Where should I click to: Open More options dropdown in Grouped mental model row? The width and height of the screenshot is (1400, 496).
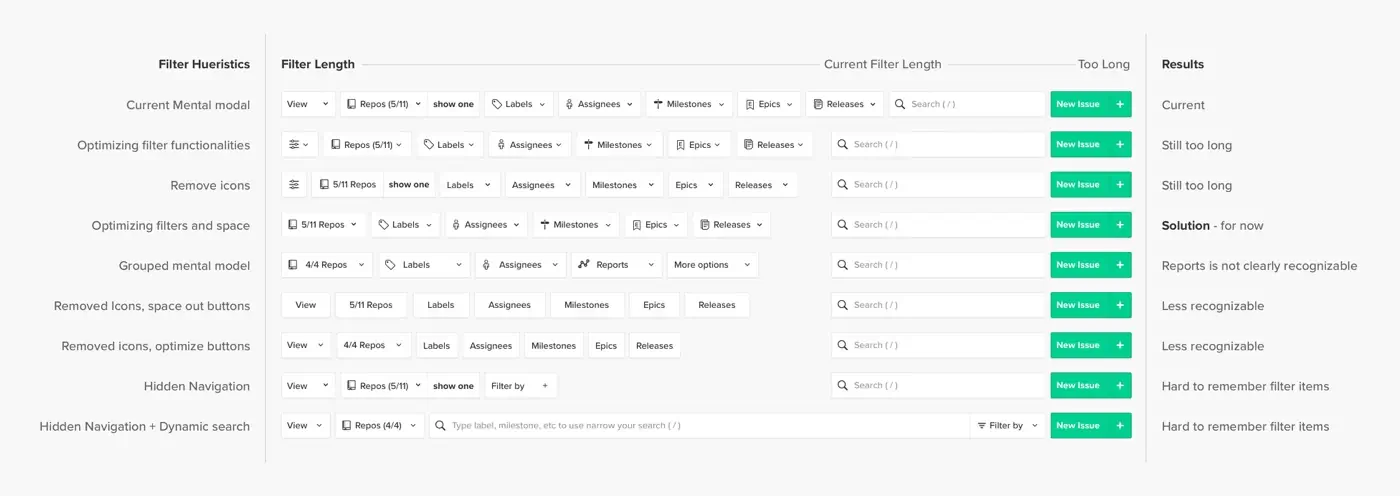(712, 265)
